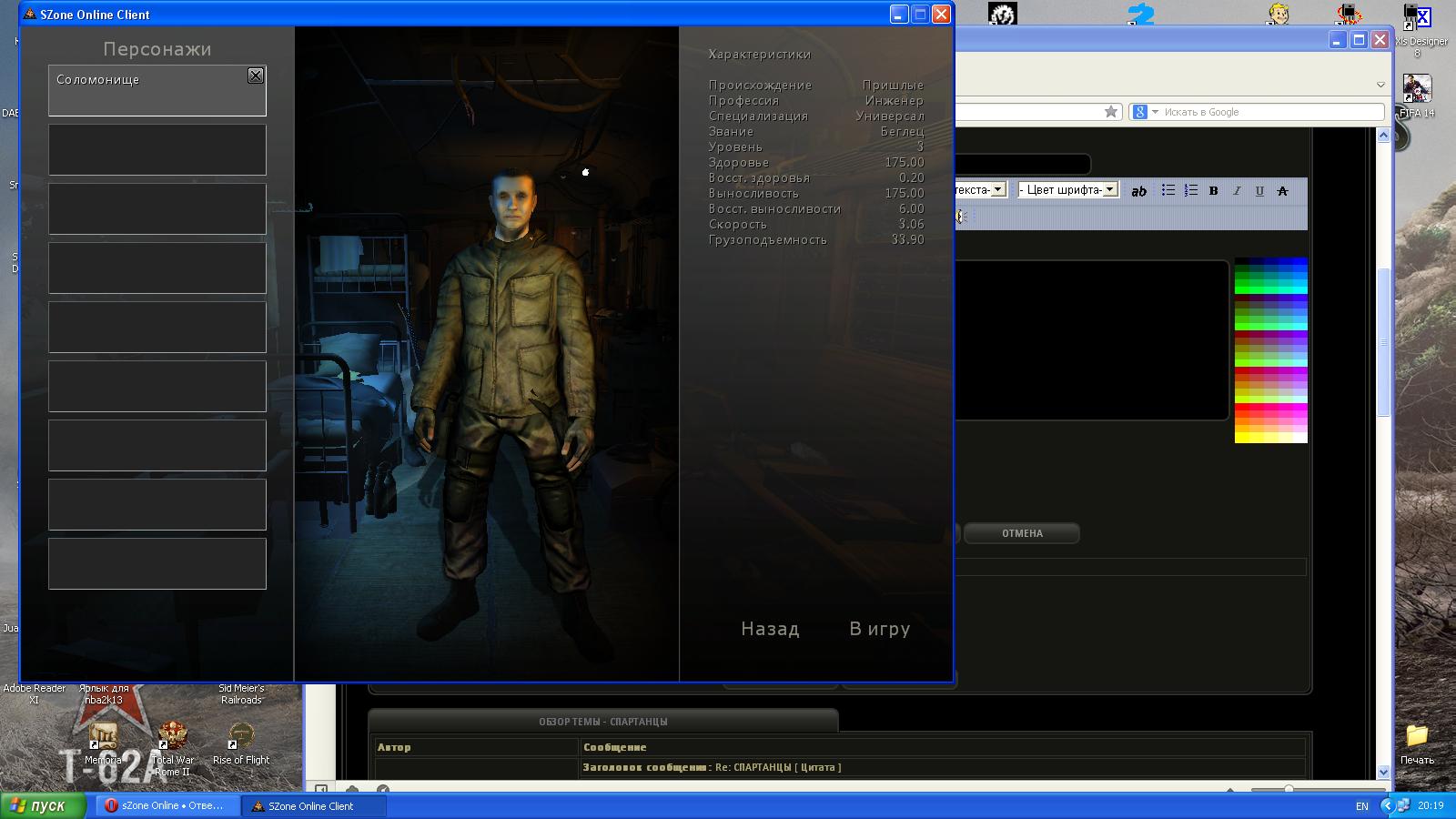Open the Google search engine dropdown
Image resolution: width=1456 pixels, height=819 pixels.
click(x=1144, y=112)
